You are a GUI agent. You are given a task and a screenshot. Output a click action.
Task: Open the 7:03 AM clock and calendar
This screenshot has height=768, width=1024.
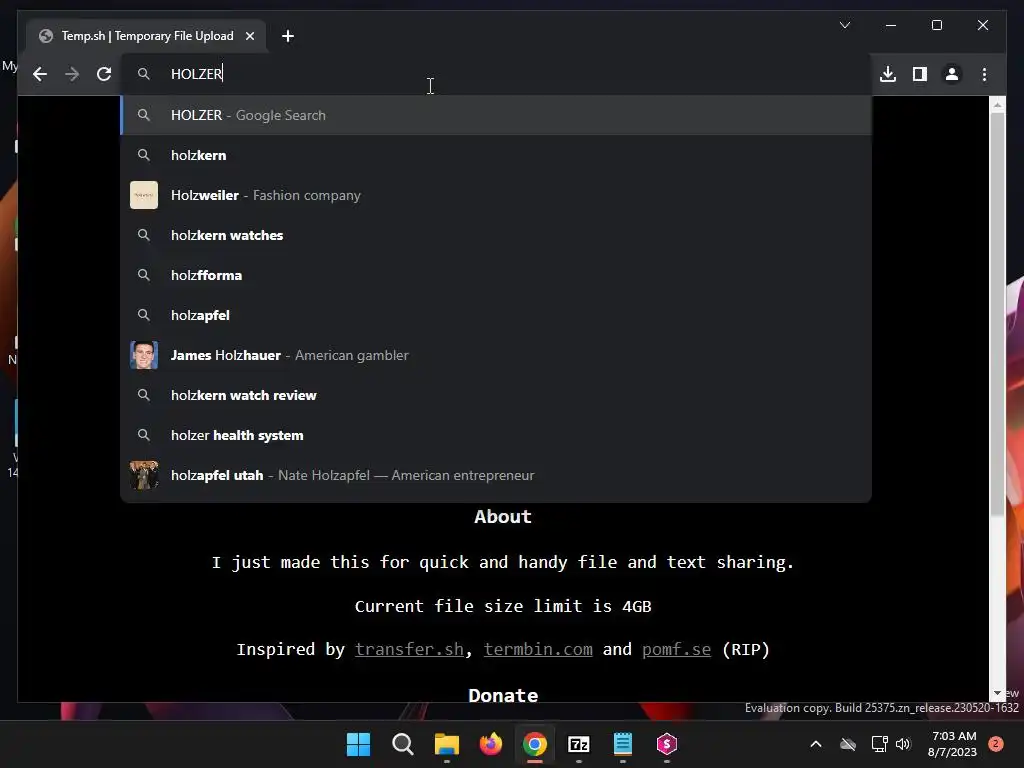click(x=952, y=744)
